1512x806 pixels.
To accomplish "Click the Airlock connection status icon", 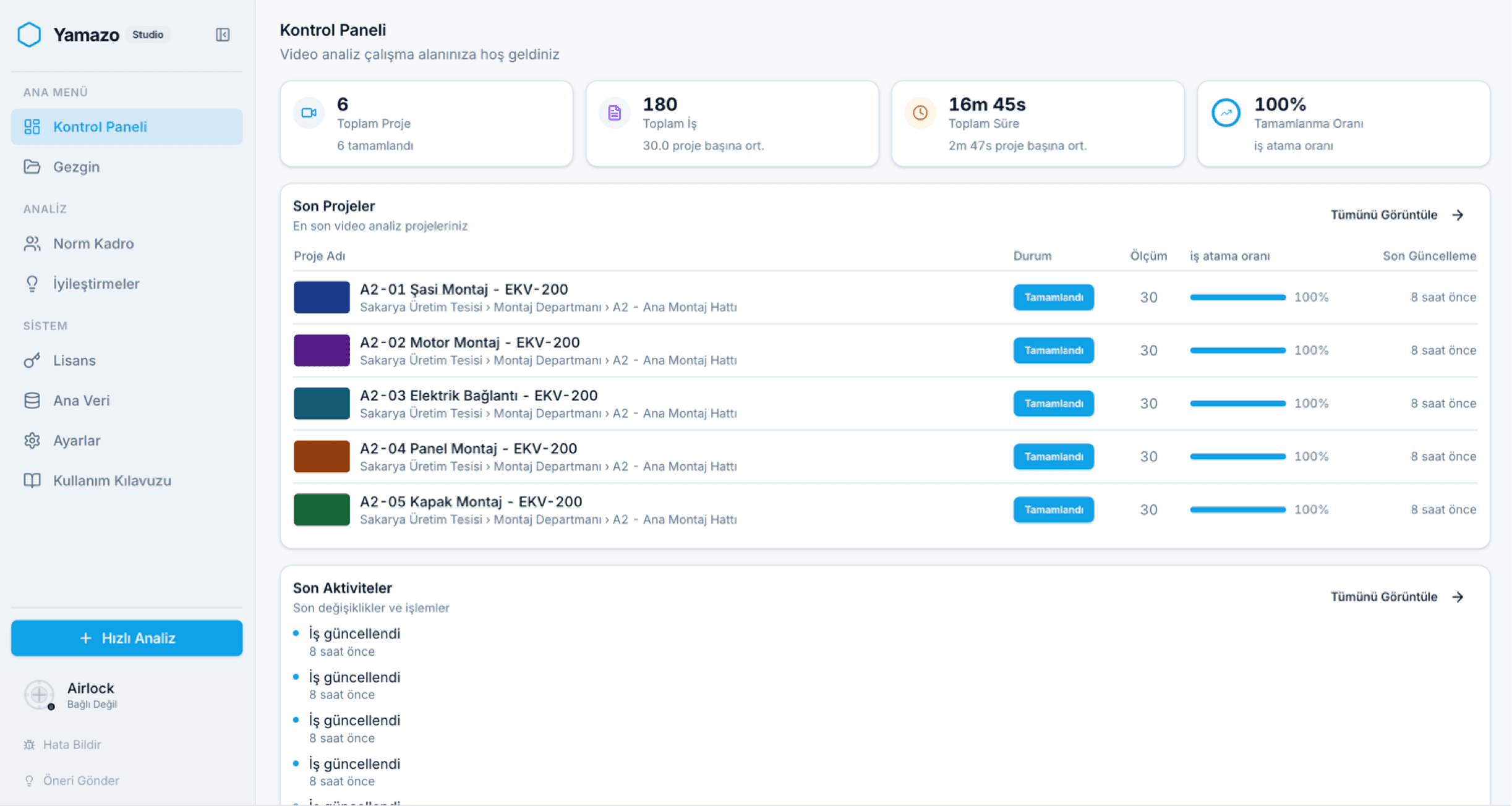I will pos(40,695).
